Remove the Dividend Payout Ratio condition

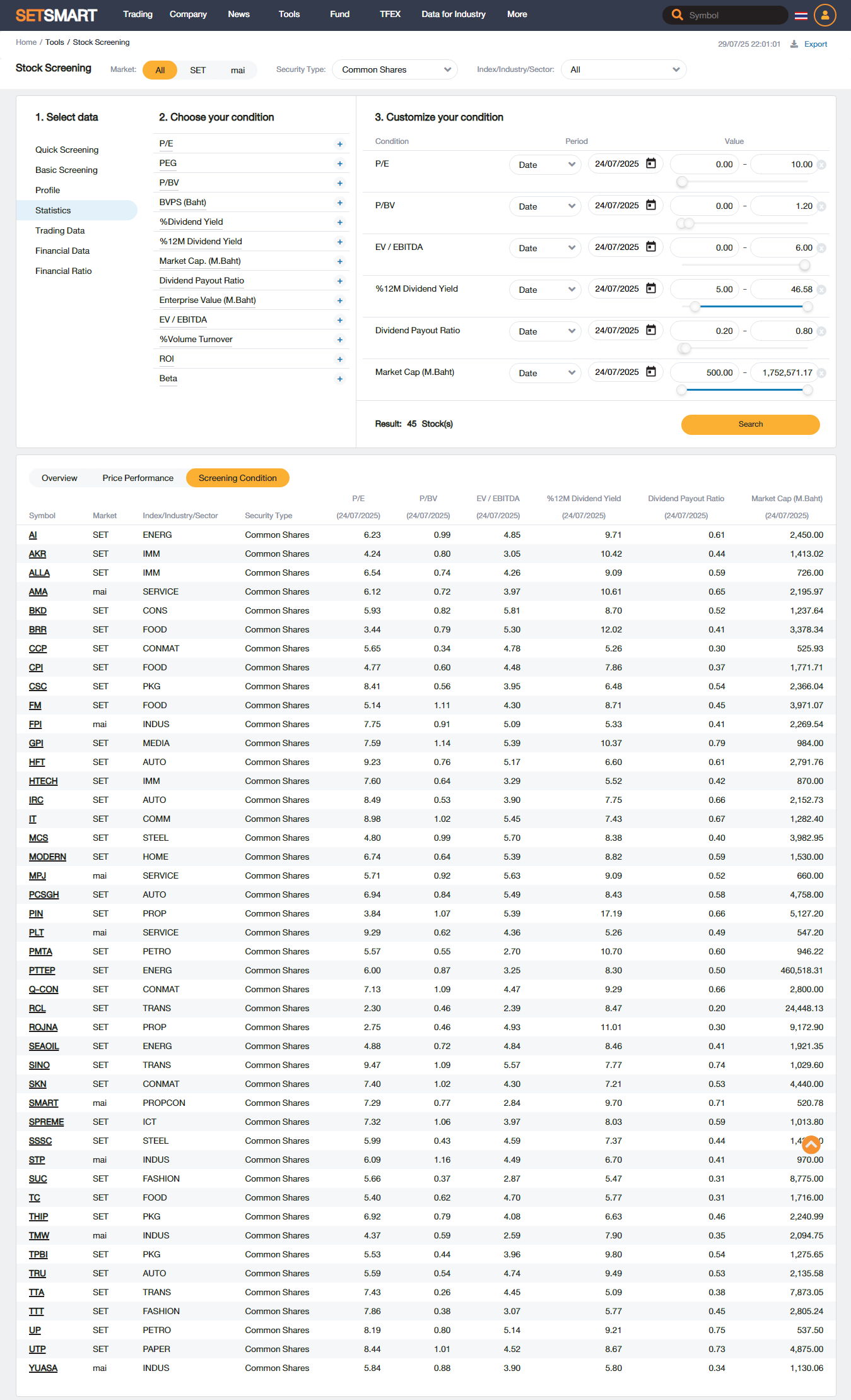[x=821, y=331]
